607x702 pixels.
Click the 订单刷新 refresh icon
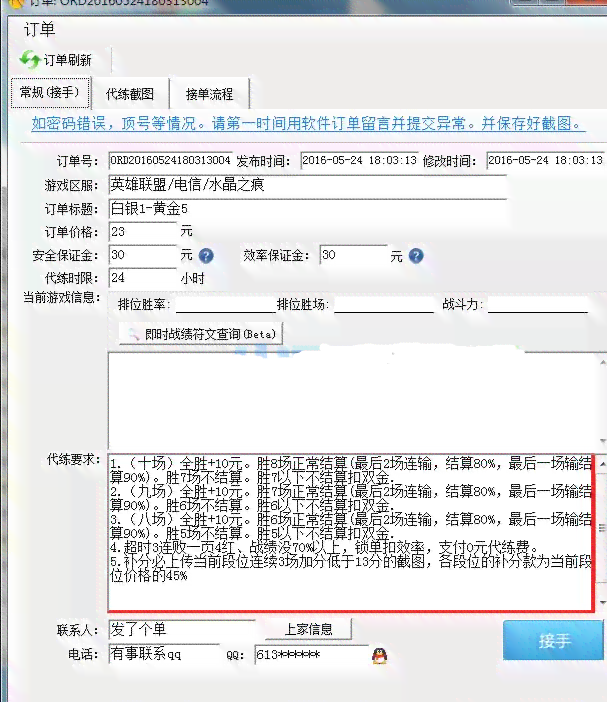coord(30,60)
